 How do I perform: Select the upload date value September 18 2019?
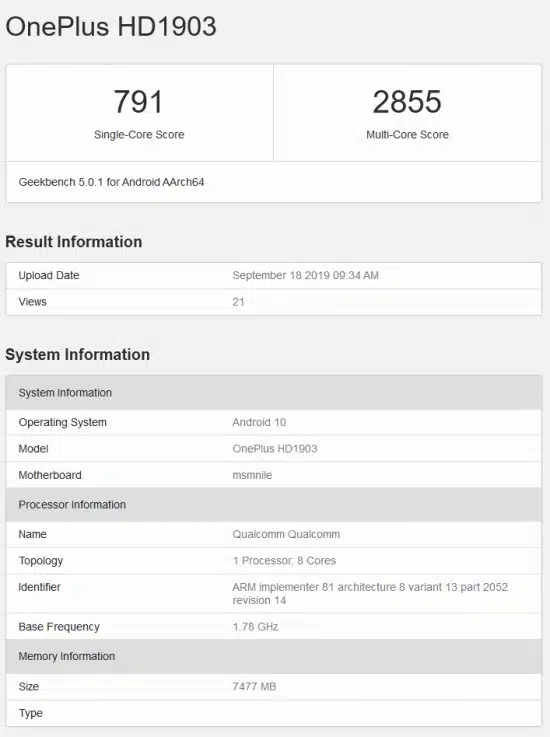point(306,275)
